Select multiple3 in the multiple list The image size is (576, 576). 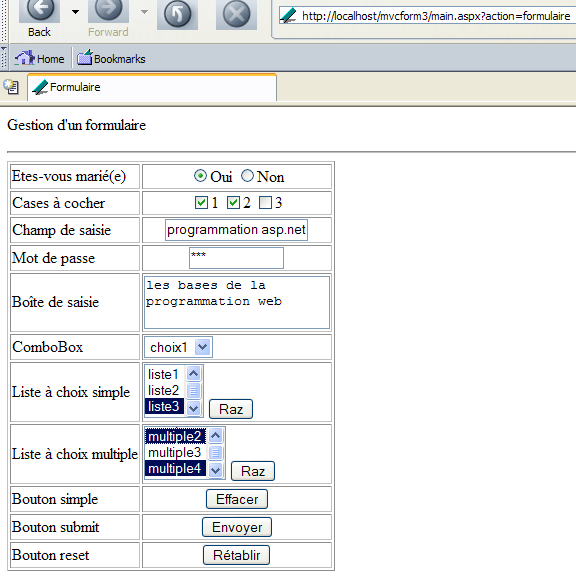(175, 452)
